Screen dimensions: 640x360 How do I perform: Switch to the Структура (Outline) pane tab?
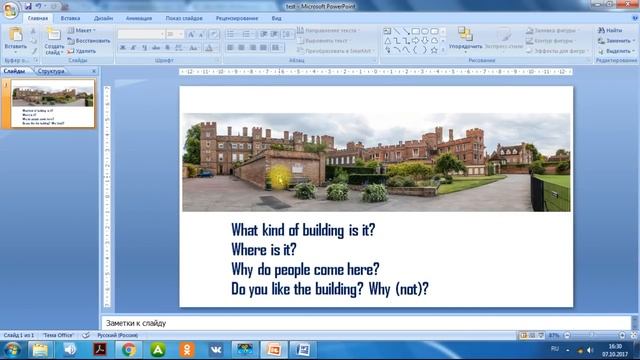51,71
